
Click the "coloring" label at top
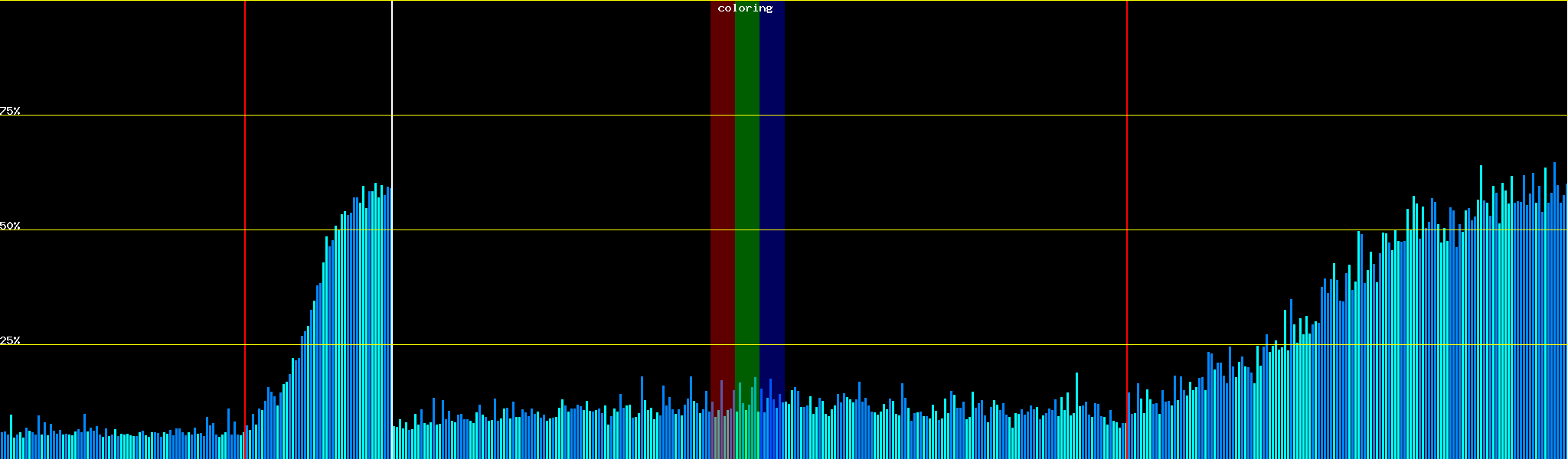[745, 8]
